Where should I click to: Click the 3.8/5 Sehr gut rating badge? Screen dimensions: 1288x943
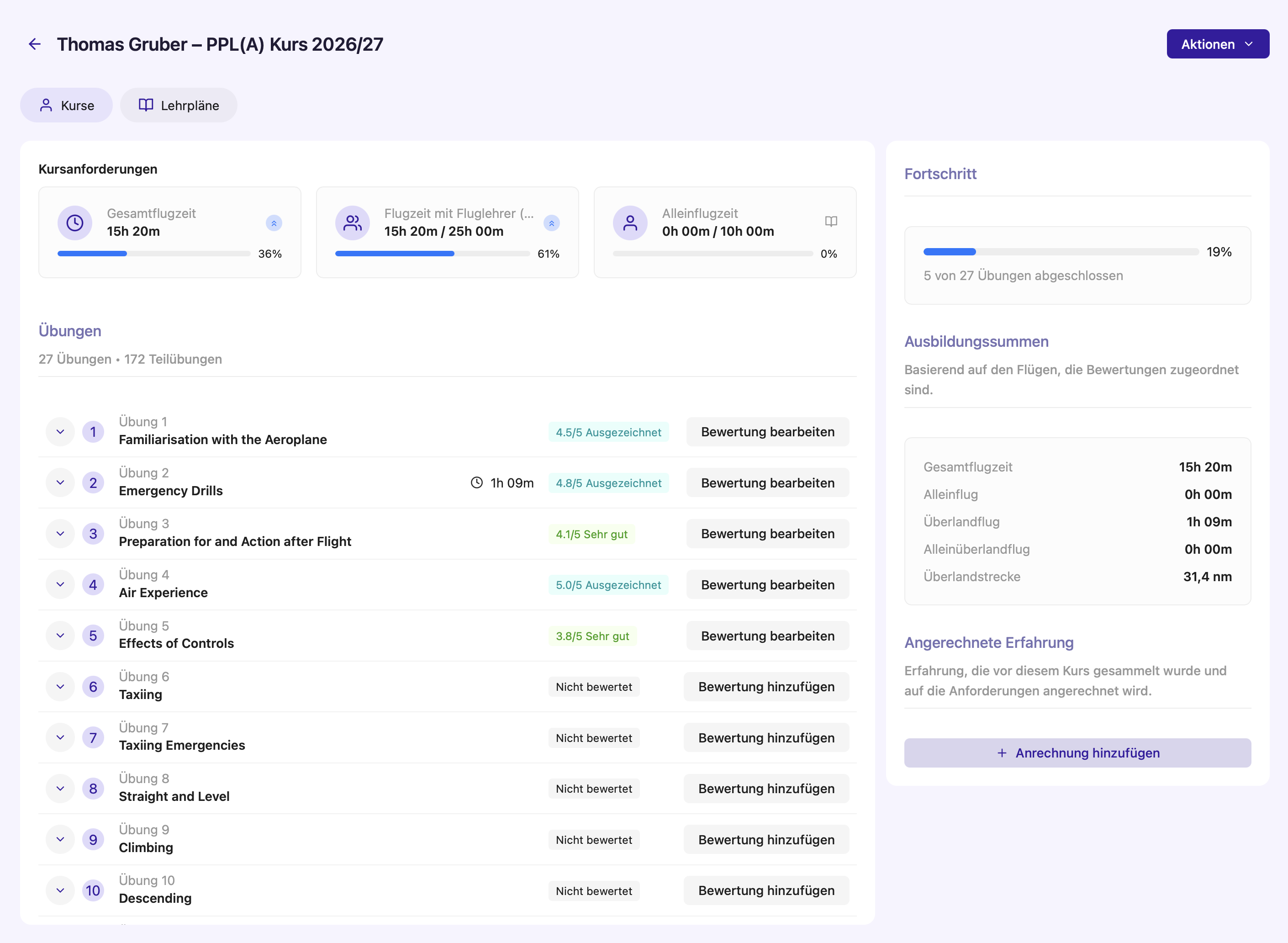pyautogui.click(x=592, y=636)
